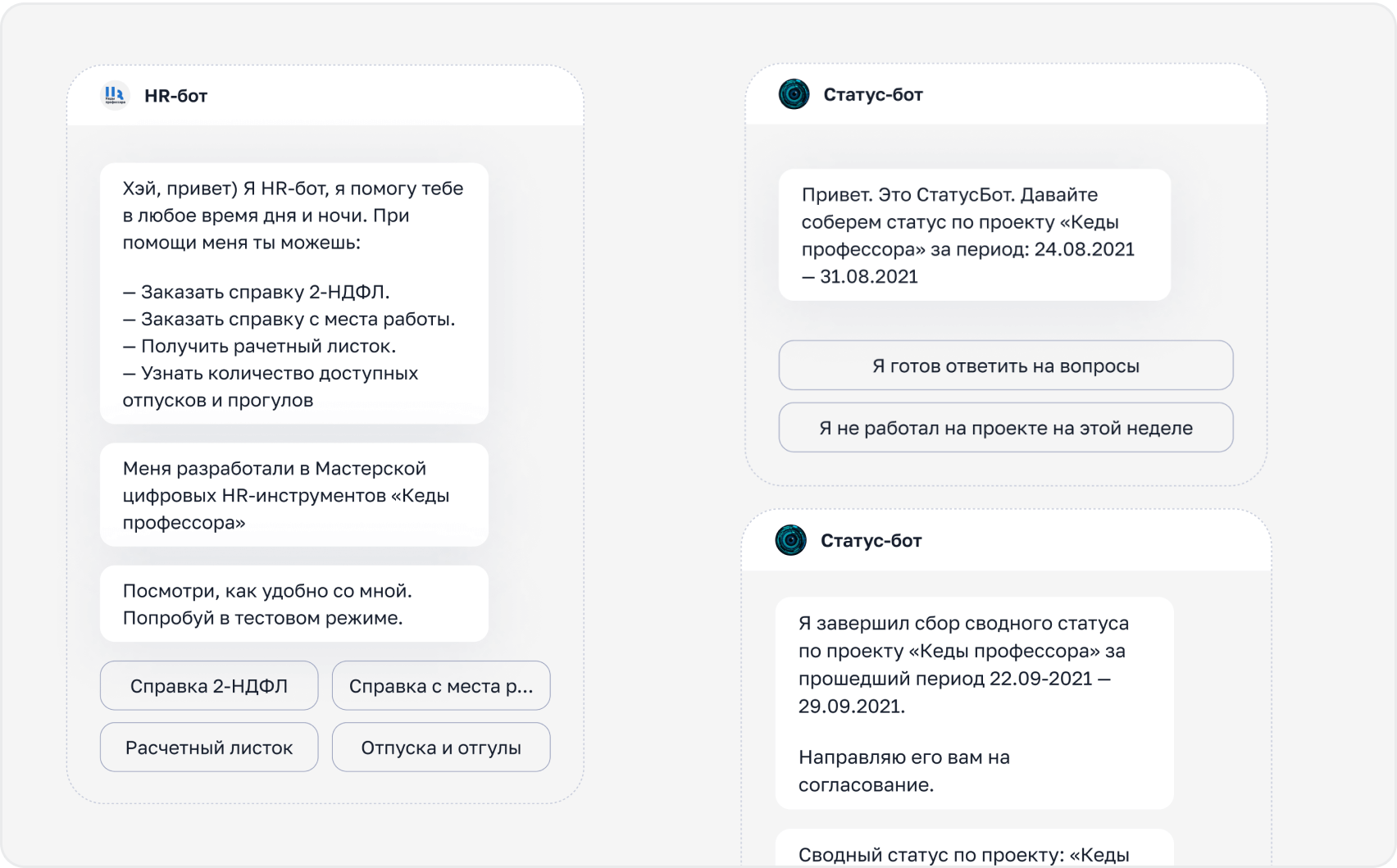The image size is (1397, 868).
Task: Click the Меня разработали в Мастерской message
Action: [294, 495]
